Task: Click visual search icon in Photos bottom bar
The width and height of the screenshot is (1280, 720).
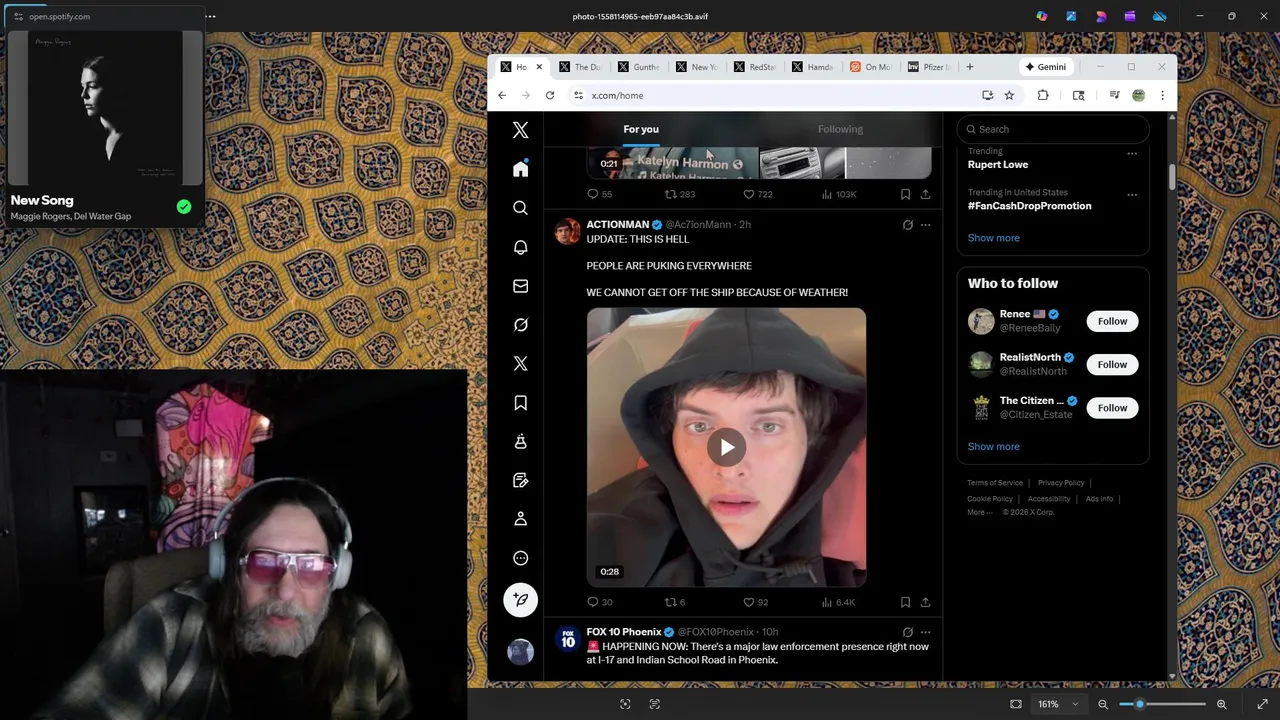Action: [625, 704]
